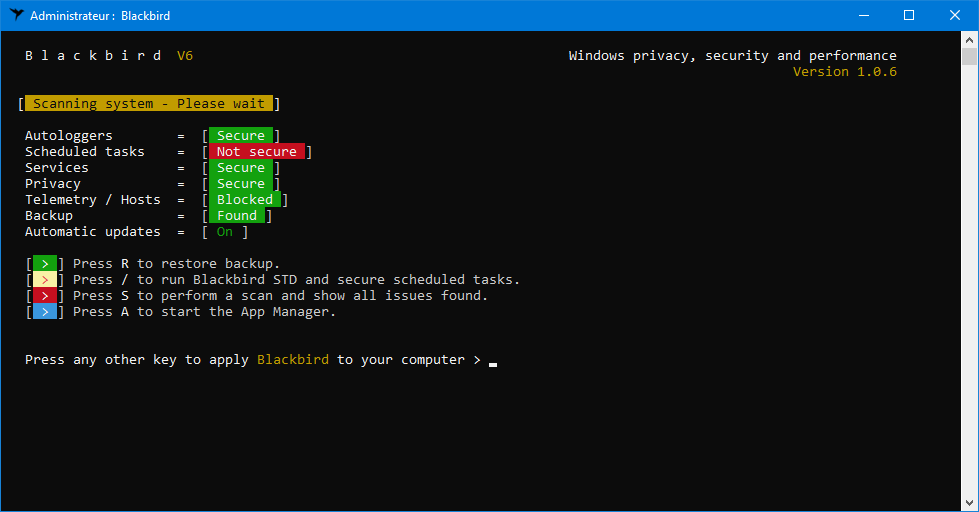The height and width of the screenshot is (512, 979).
Task: Click the Telemetry 'Blocked' status
Action: coord(245,200)
